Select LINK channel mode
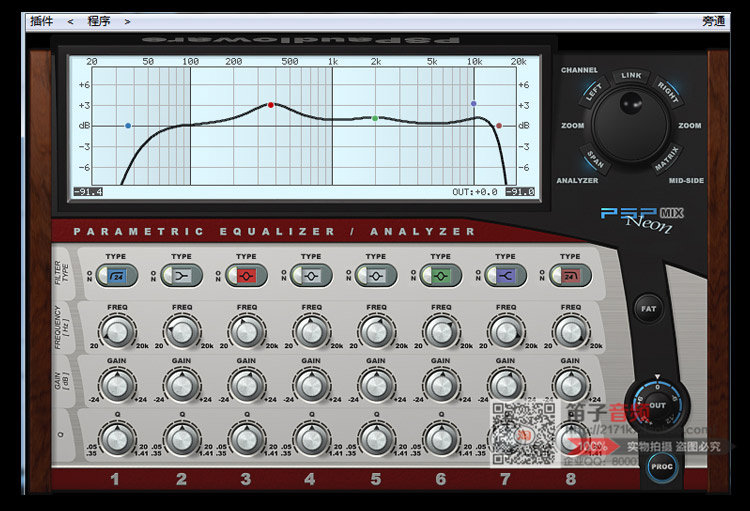The image size is (750, 511). click(x=631, y=76)
